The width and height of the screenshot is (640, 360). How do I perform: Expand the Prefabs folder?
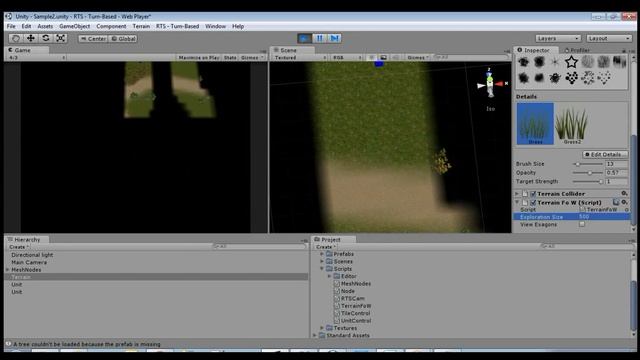[x=322, y=254]
